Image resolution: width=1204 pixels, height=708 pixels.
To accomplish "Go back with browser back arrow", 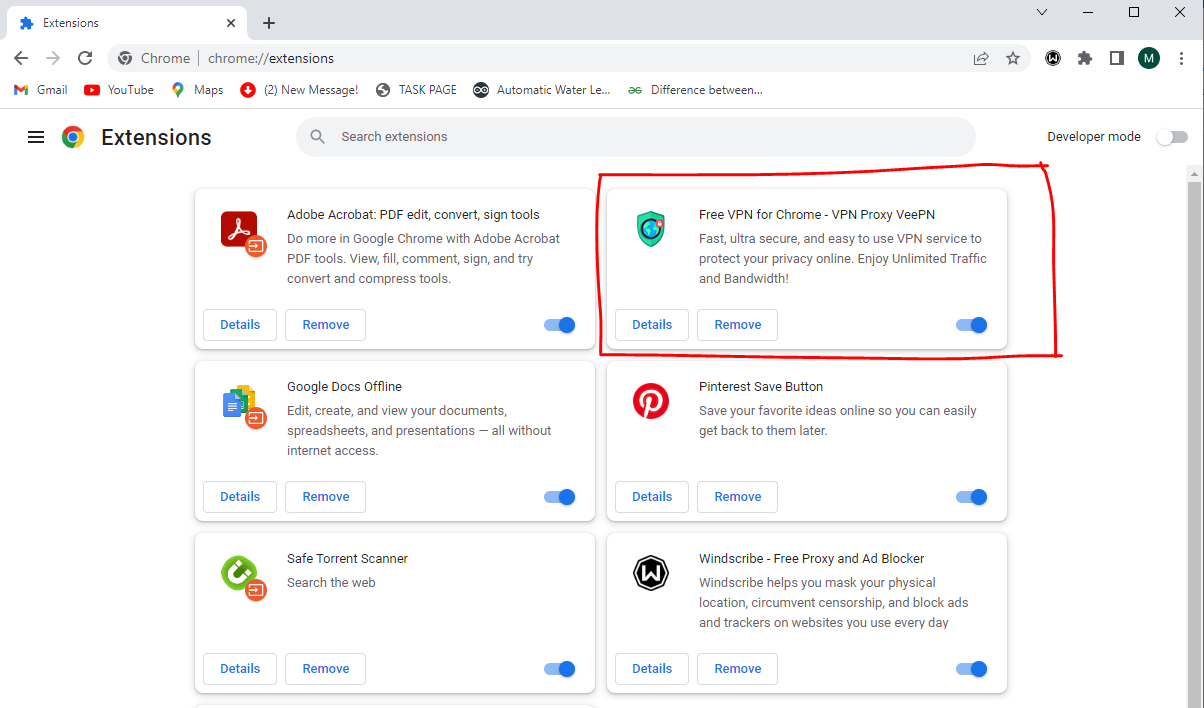I will point(21,58).
